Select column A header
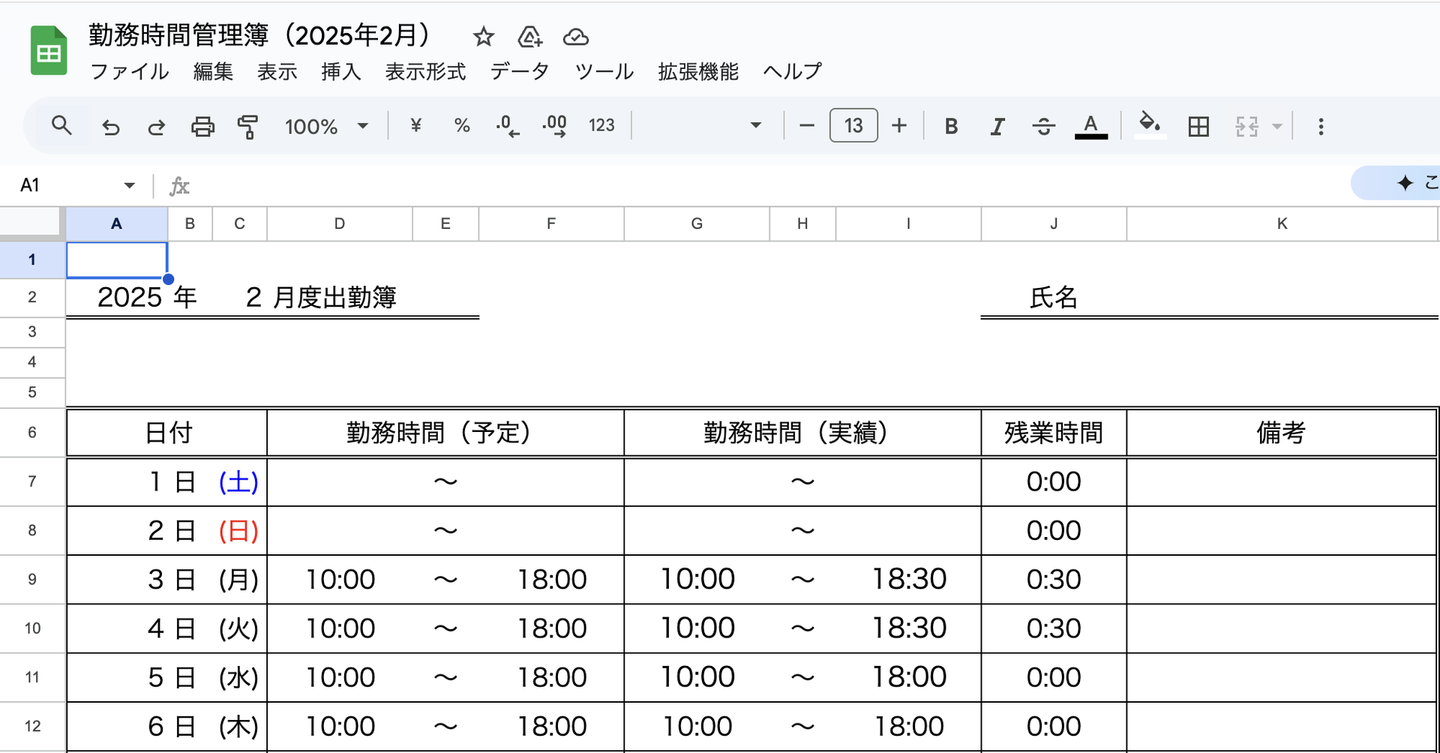 117,224
